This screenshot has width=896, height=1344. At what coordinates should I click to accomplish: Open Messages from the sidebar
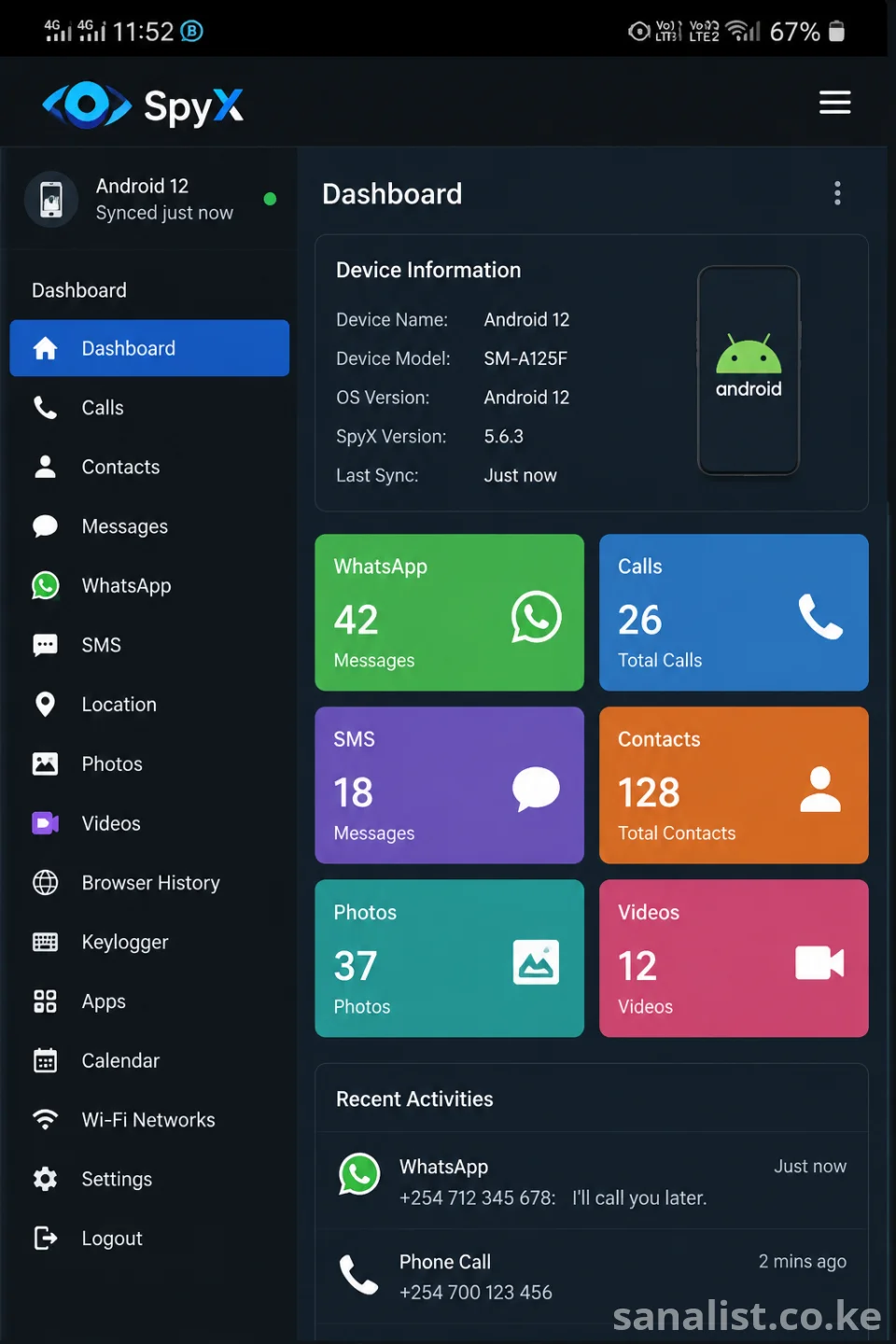pos(149,526)
